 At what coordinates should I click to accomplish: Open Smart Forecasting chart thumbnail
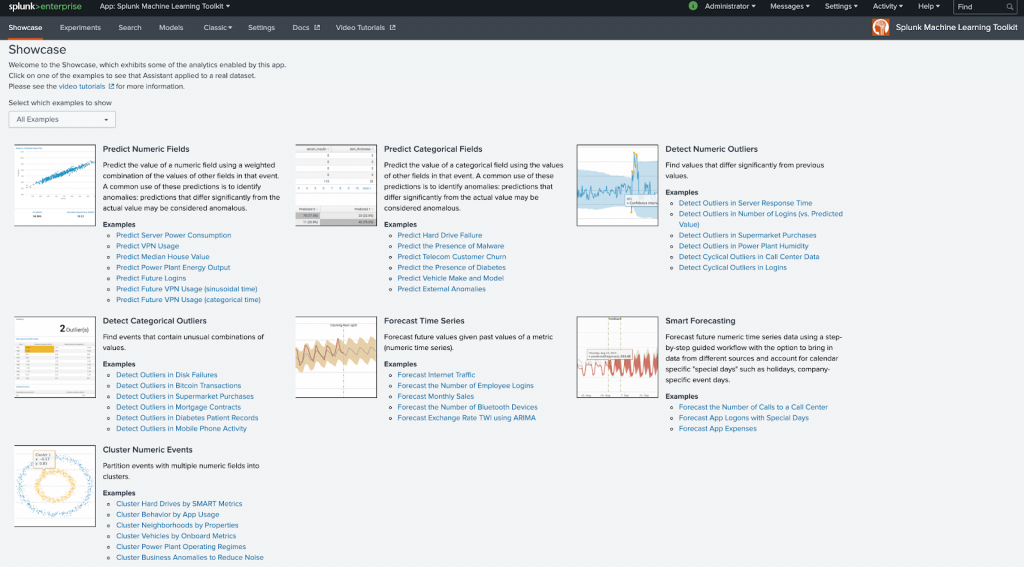pos(617,357)
